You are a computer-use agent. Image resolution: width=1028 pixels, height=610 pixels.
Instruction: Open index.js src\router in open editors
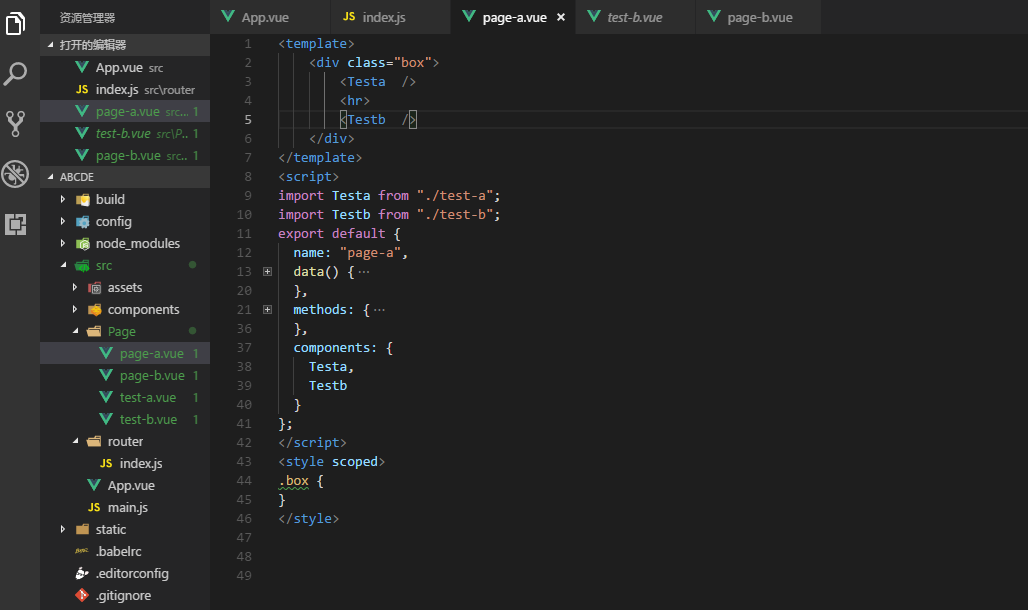click(x=125, y=89)
